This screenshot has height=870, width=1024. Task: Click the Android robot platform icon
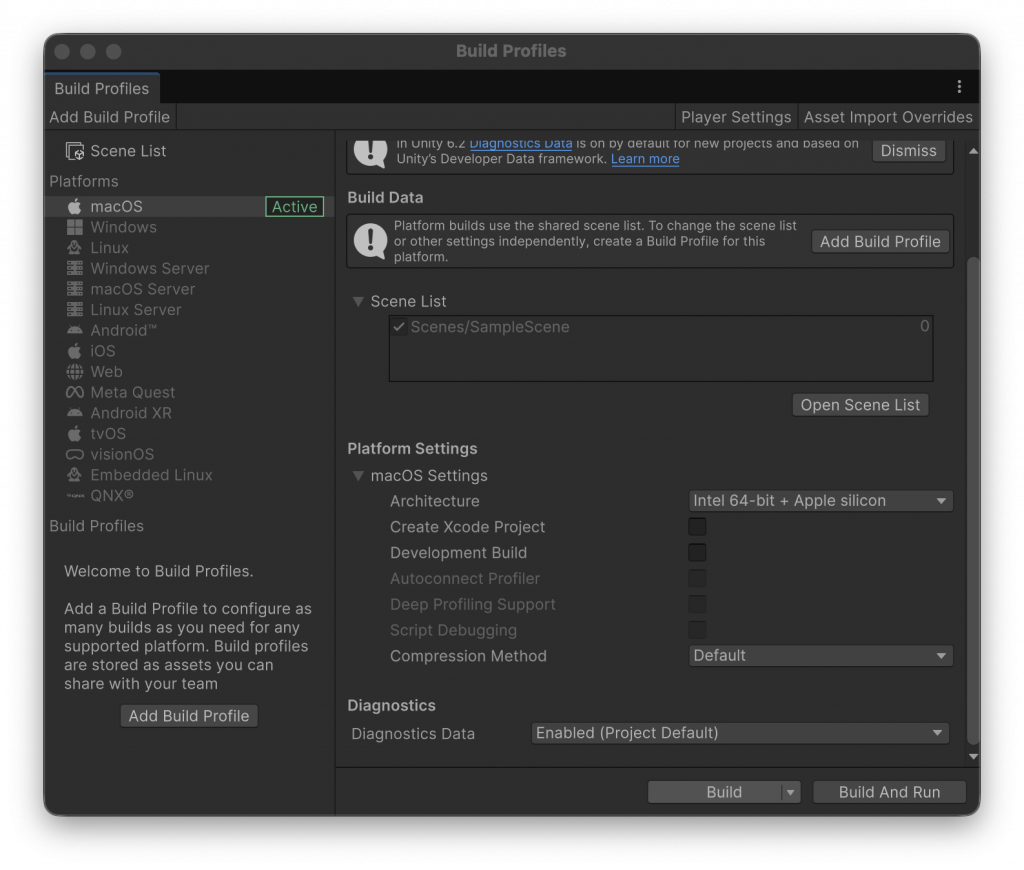pyautogui.click(x=74, y=330)
